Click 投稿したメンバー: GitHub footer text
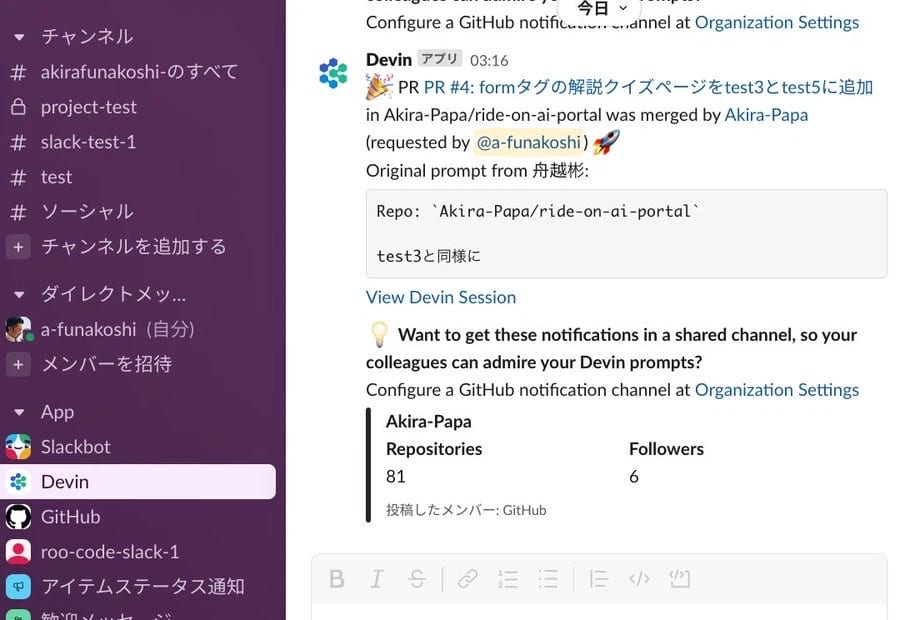The height and width of the screenshot is (620, 900). (x=465, y=510)
